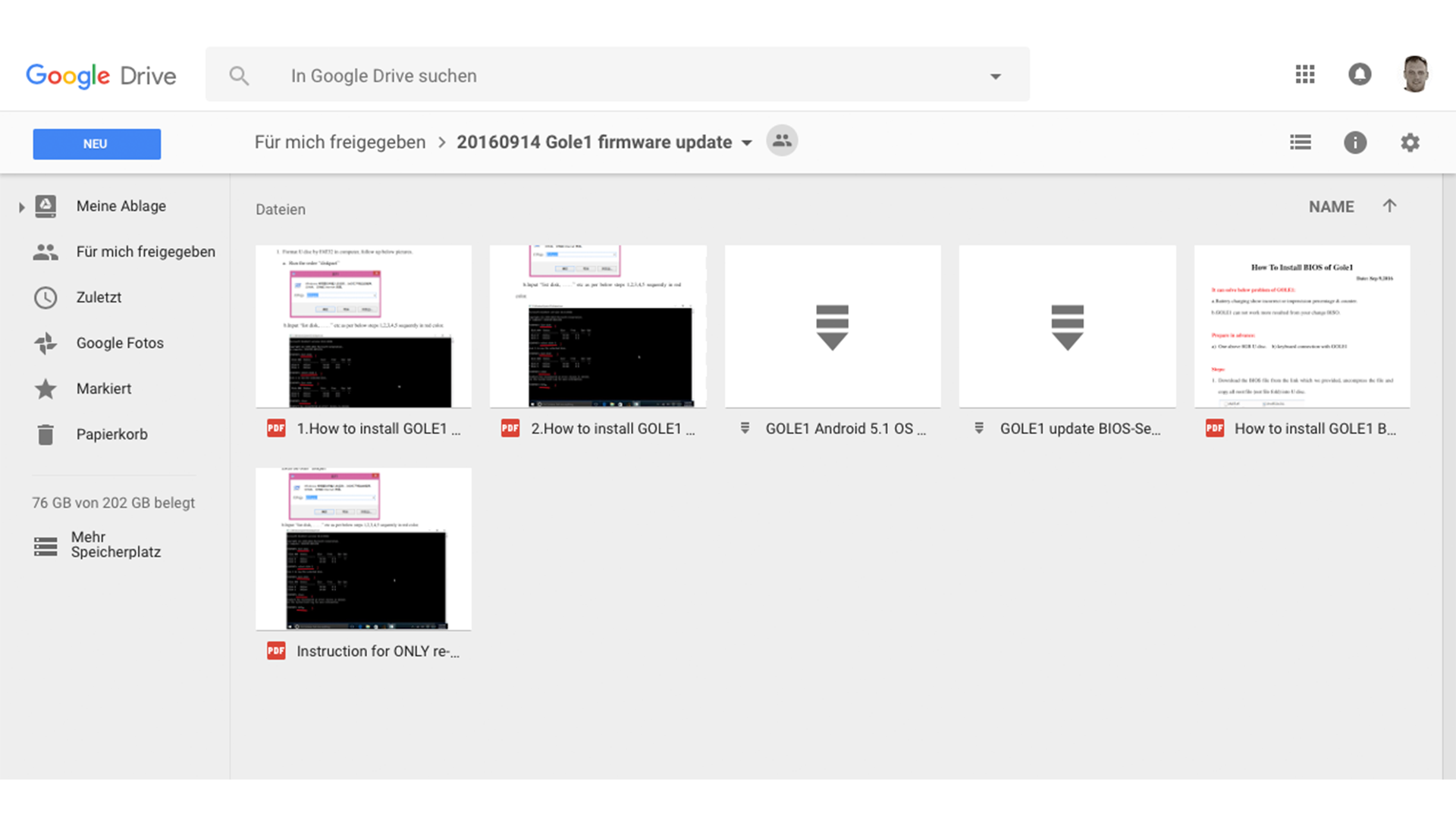Select file 2.How to install GOLE1 name

click(x=613, y=428)
